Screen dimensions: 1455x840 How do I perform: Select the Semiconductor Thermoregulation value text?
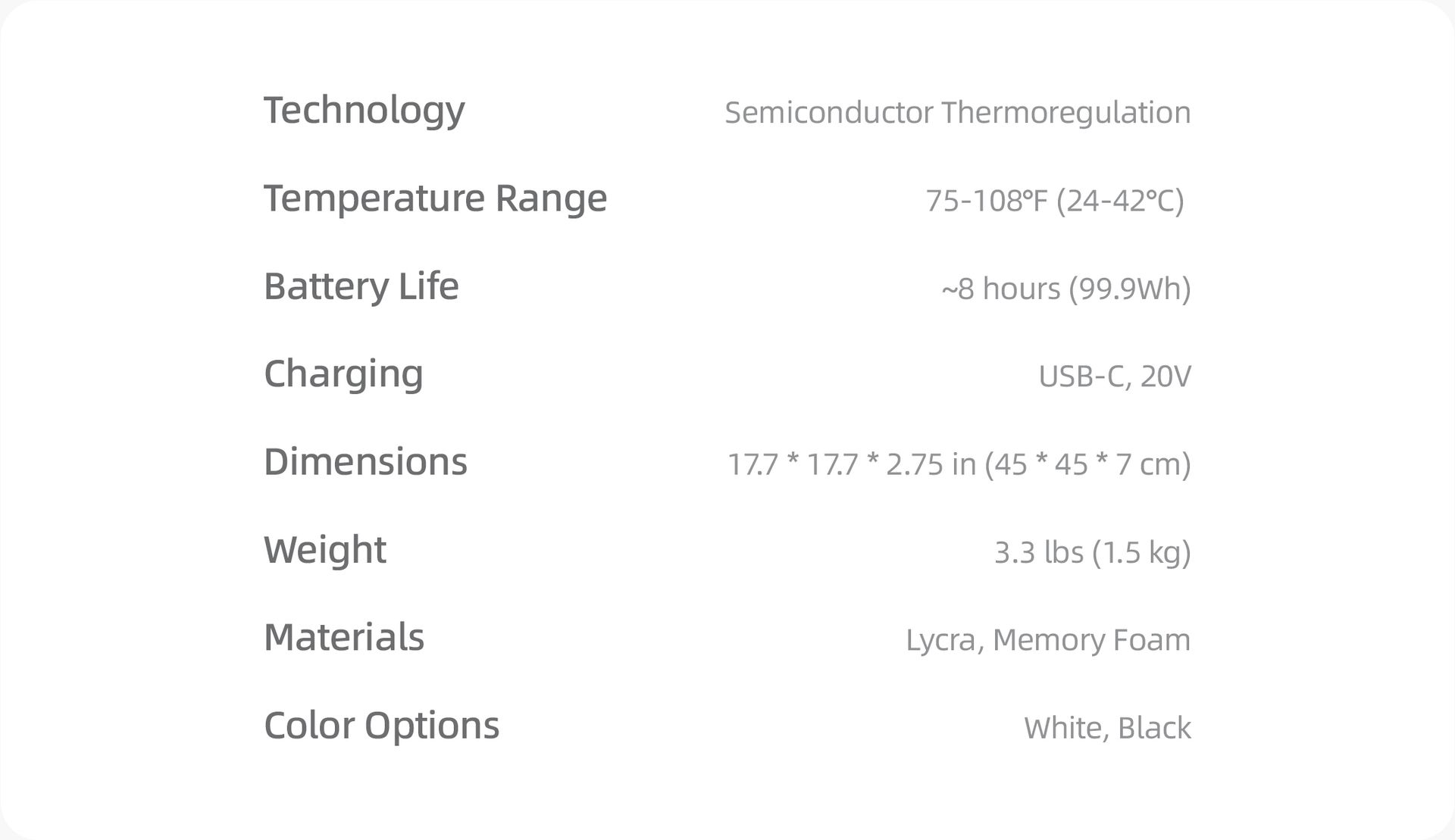[x=957, y=113]
